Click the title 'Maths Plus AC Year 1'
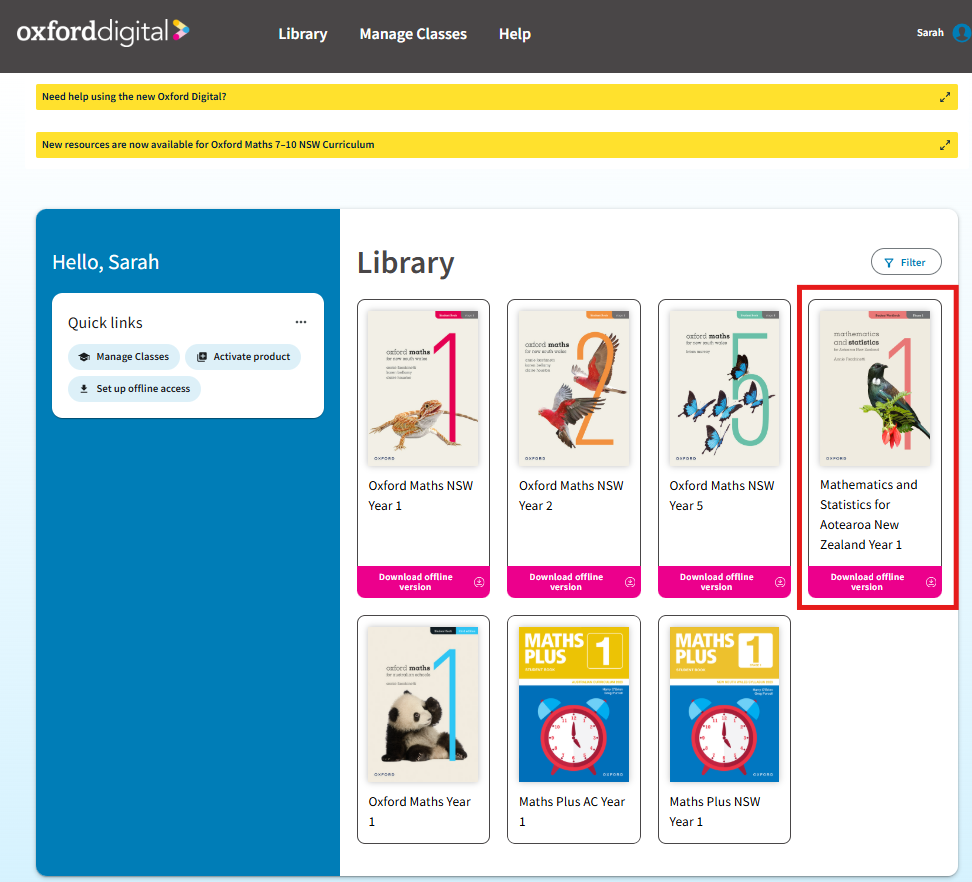Image resolution: width=972 pixels, height=882 pixels. click(572, 811)
